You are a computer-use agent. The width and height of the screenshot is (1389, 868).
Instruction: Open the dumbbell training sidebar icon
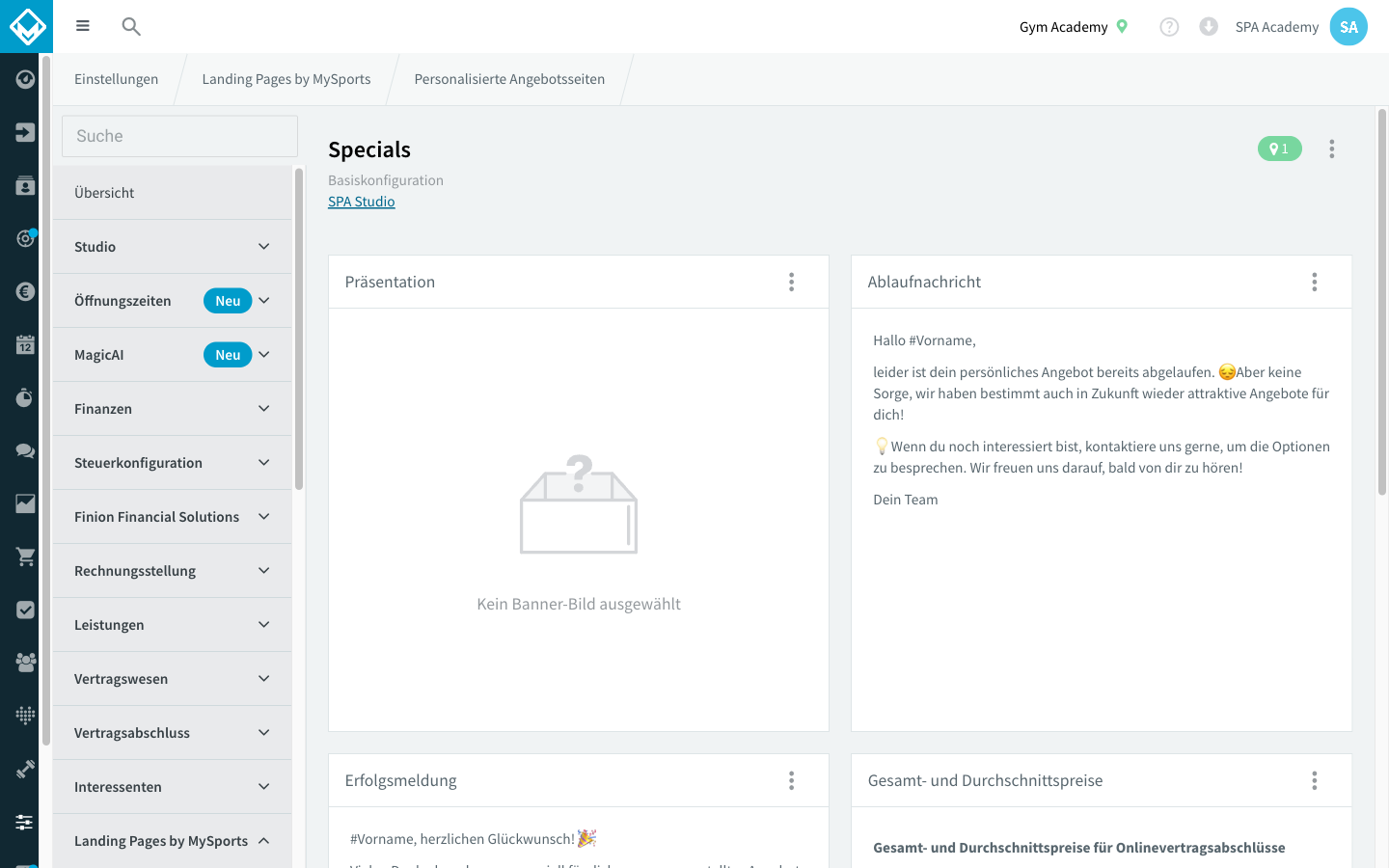pyautogui.click(x=25, y=769)
